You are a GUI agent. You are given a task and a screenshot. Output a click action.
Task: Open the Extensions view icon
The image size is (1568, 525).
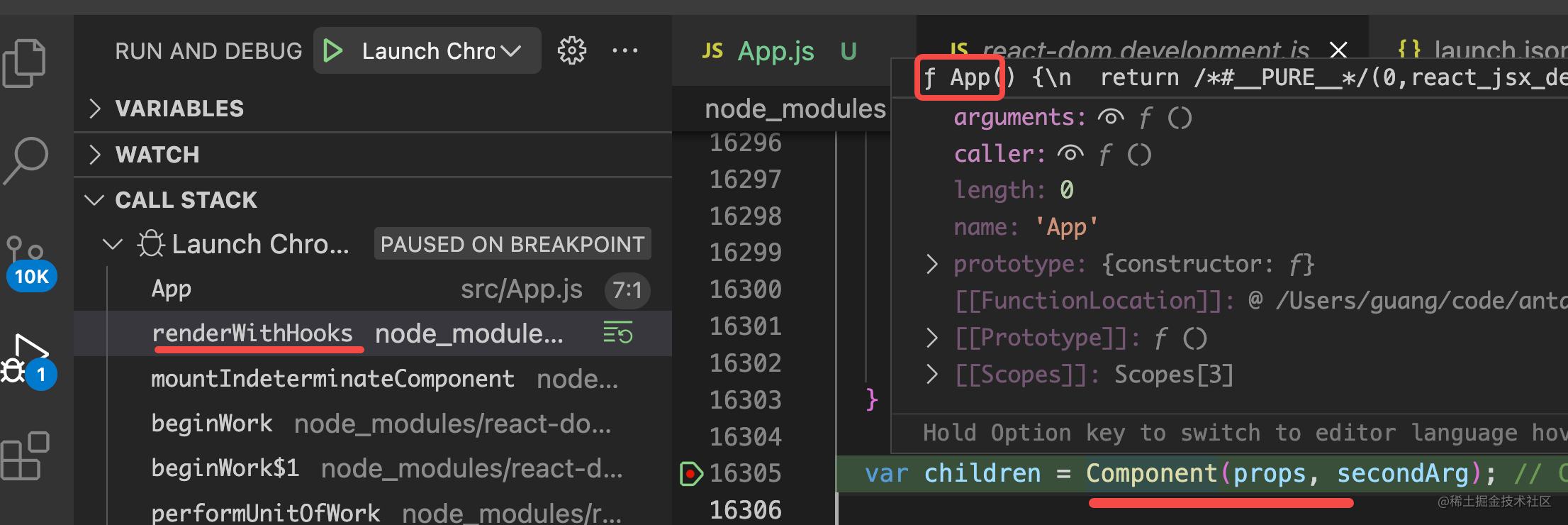click(25, 456)
